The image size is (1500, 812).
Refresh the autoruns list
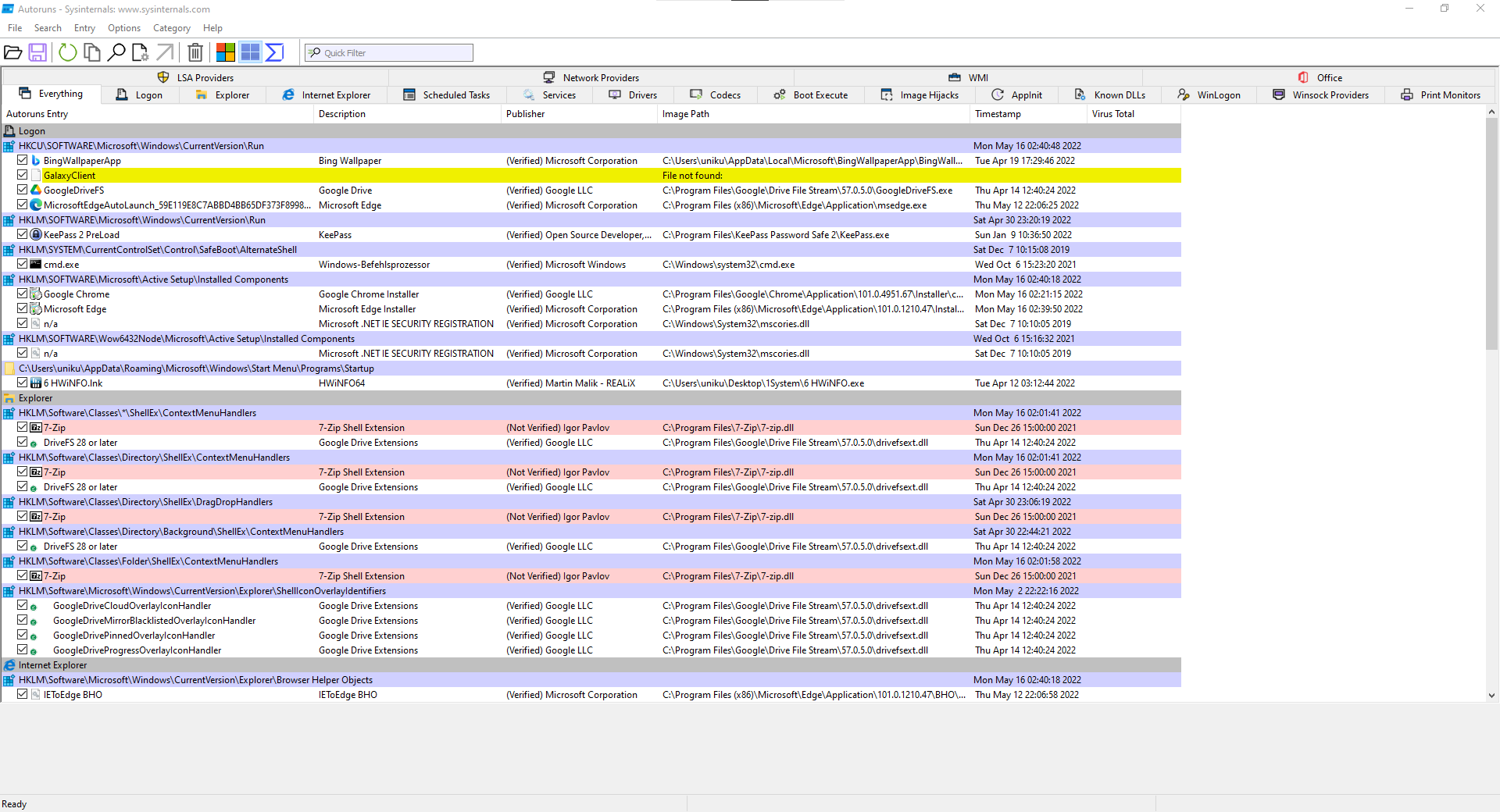[x=68, y=52]
